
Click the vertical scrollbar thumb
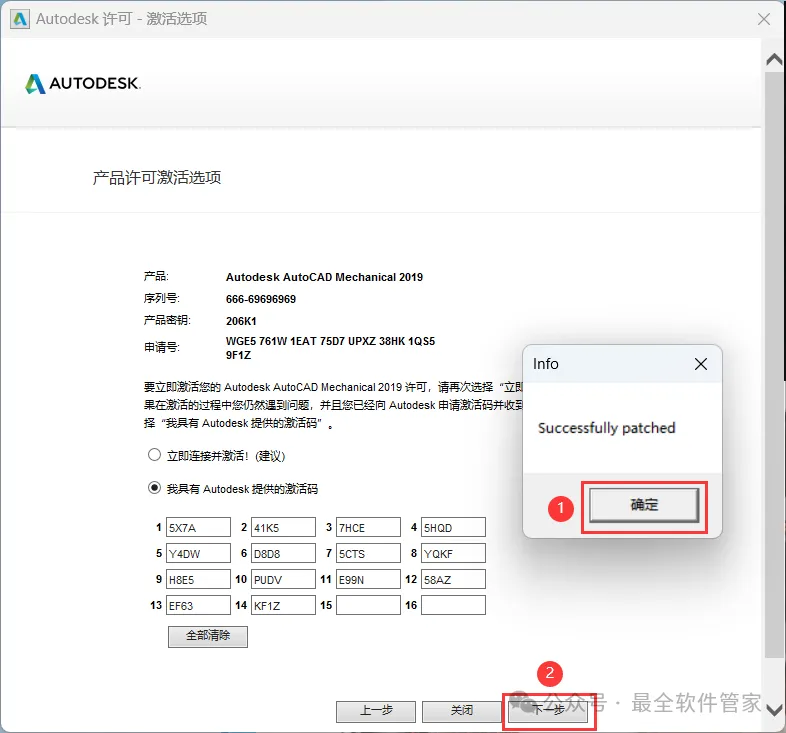click(x=774, y=364)
